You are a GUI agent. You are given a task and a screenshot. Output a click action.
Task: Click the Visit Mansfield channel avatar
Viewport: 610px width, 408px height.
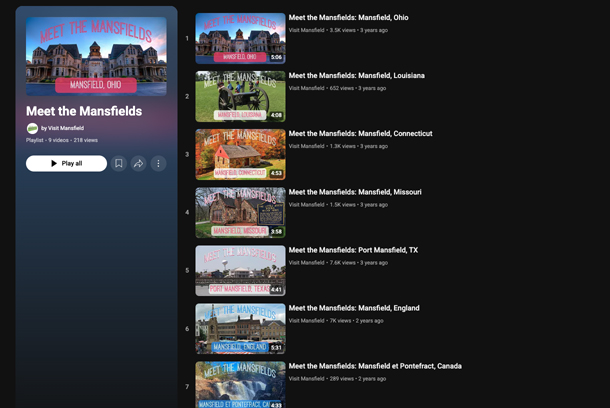(x=32, y=128)
